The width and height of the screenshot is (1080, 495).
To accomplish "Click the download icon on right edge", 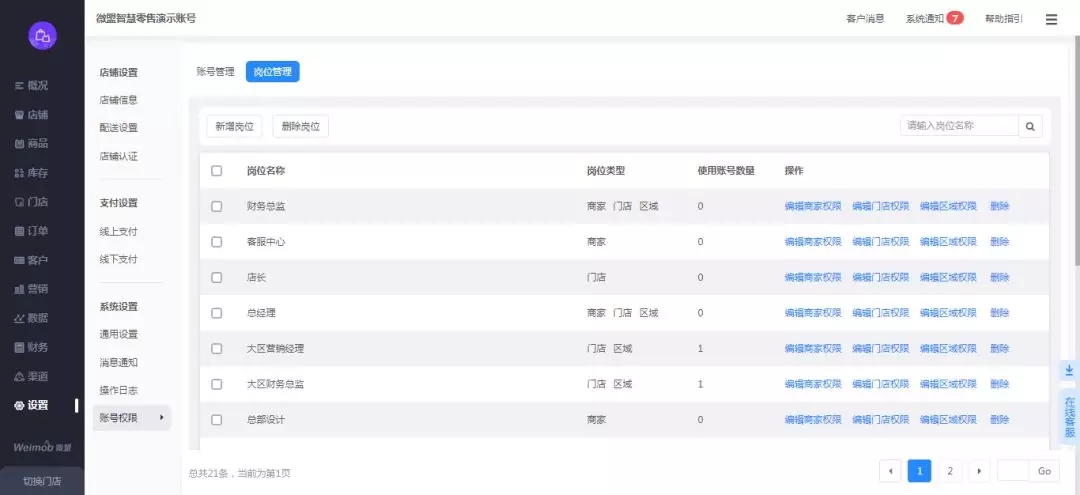I will (1069, 370).
